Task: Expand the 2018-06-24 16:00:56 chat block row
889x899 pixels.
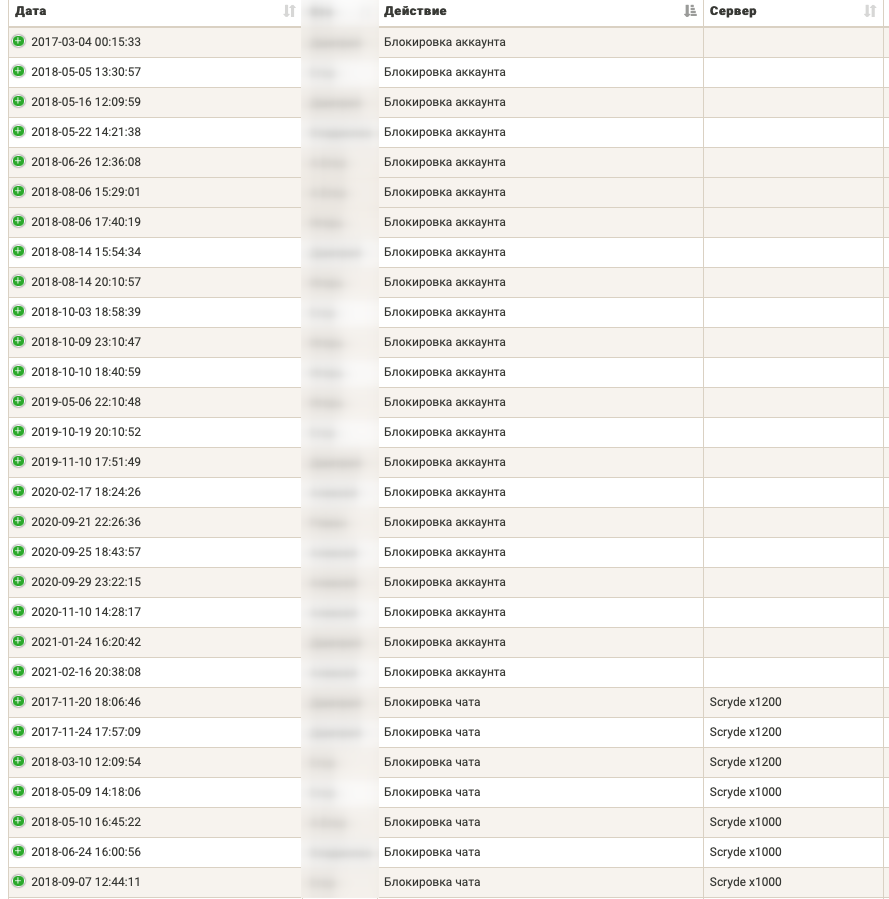Action: click(x=18, y=851)
